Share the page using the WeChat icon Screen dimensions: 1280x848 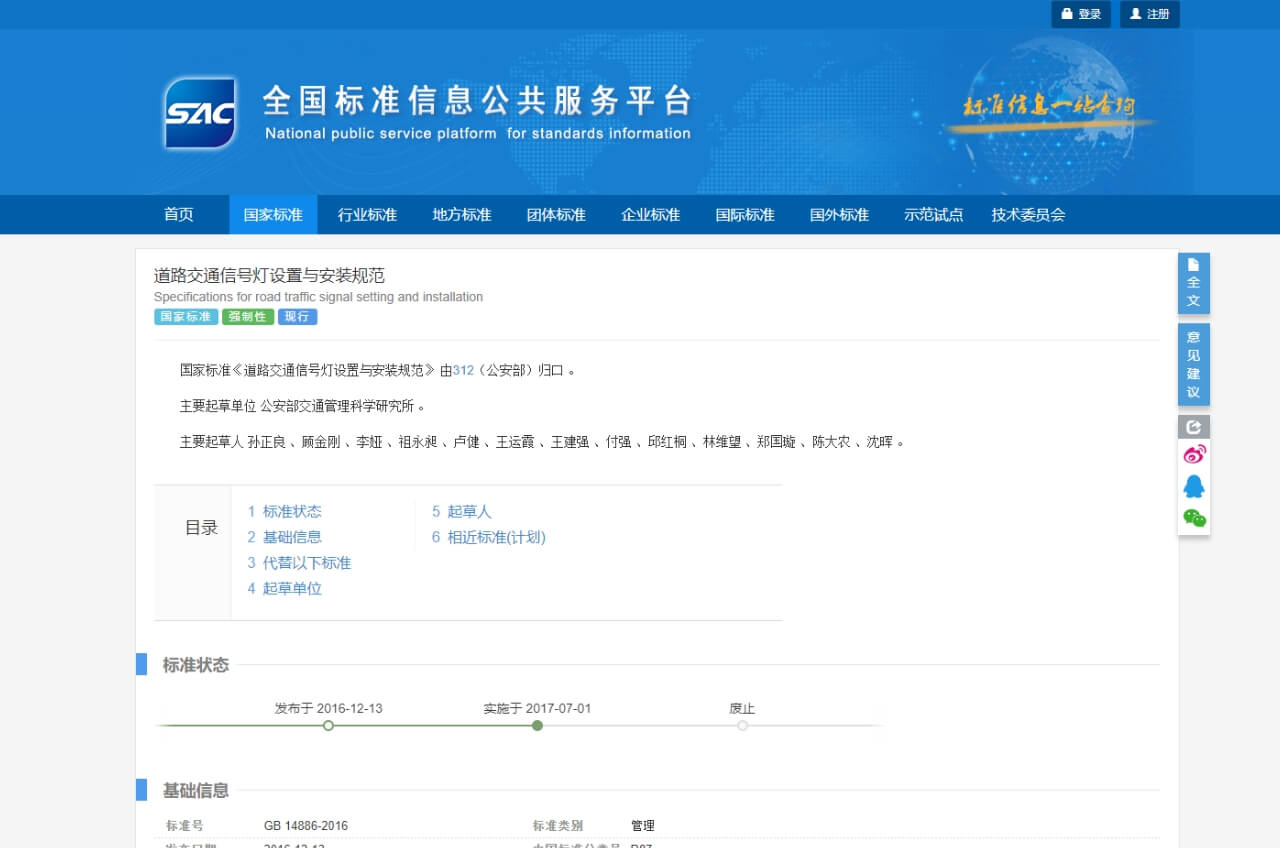click(x=1193, y=519)
